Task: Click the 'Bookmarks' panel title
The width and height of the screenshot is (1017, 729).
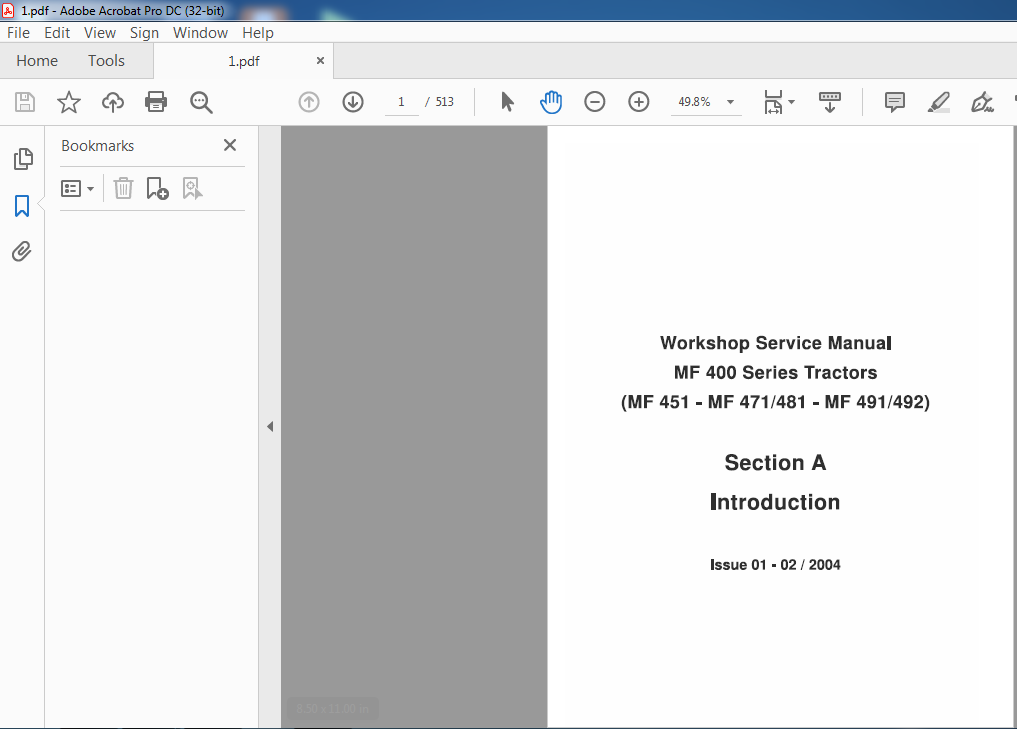Action: [98, 146]
